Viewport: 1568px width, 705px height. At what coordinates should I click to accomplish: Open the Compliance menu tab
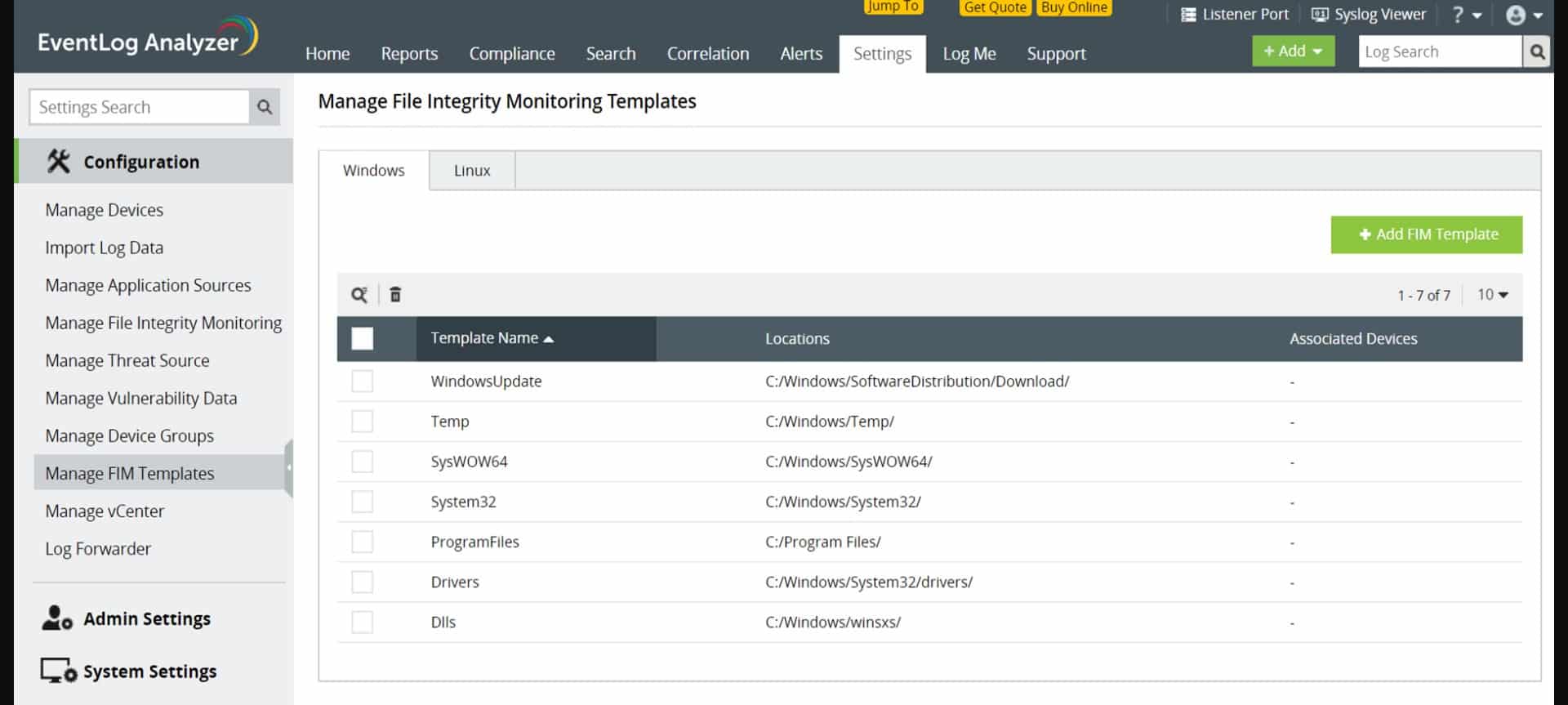(512, 53)
